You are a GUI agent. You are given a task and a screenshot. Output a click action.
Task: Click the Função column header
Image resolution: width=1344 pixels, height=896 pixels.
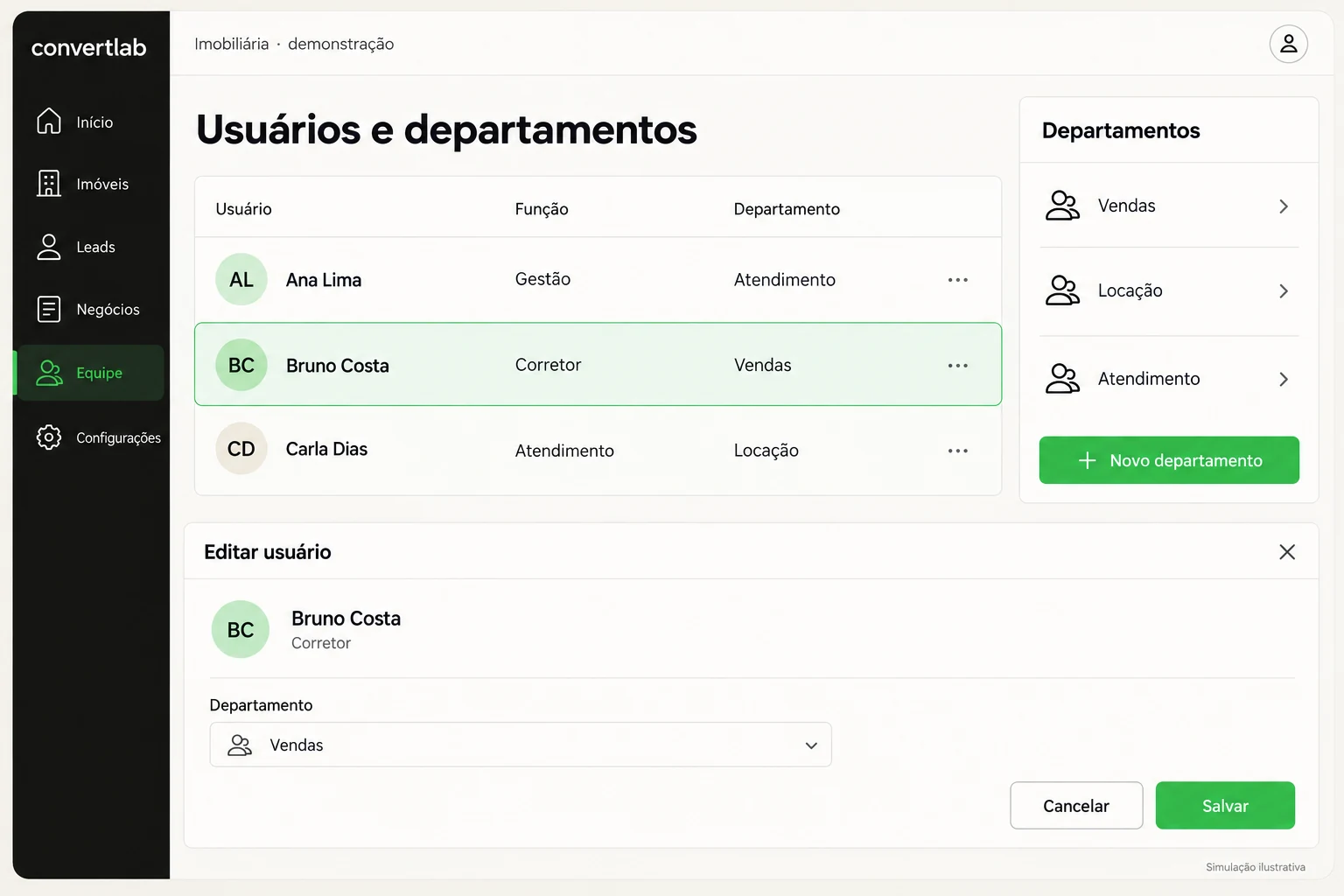[x=542, y=209]
